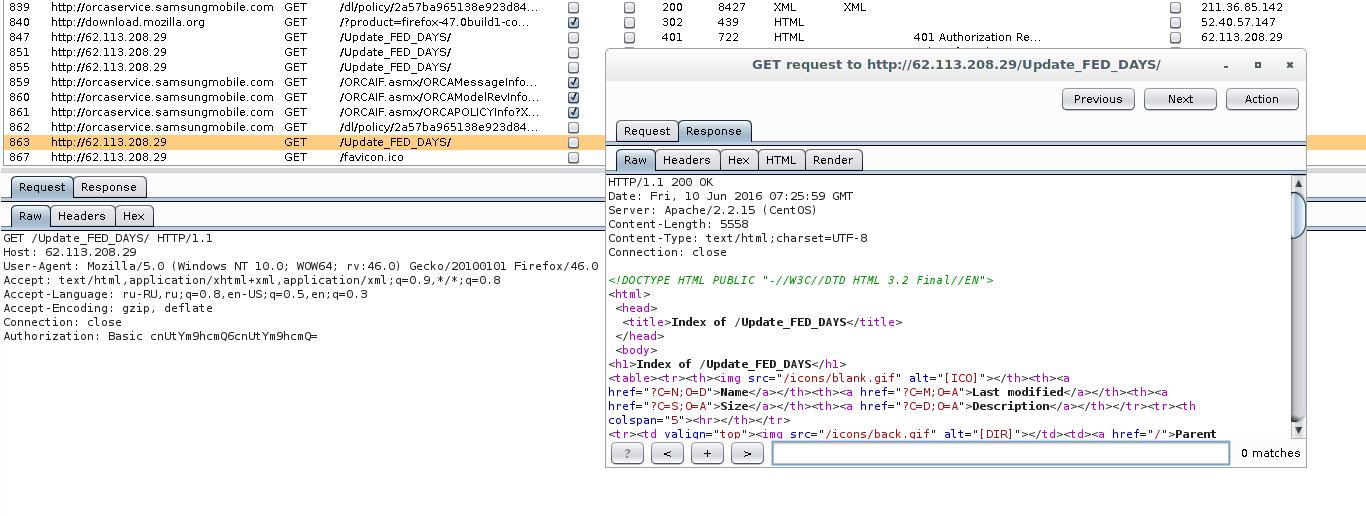Image resolution: width=1366 pixels, height=516 pixels.
Task: Open the Render tab in response viewer
Action: coord(832,160)
